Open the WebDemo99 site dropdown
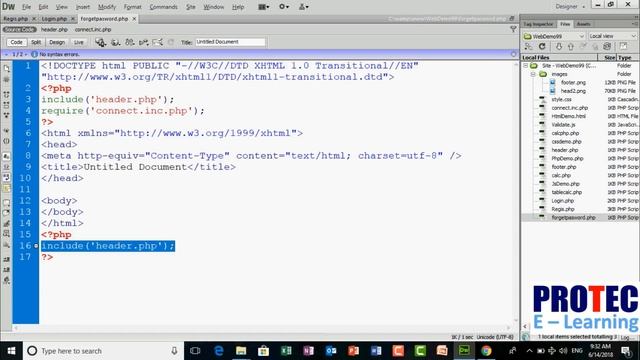 [554, 36]
